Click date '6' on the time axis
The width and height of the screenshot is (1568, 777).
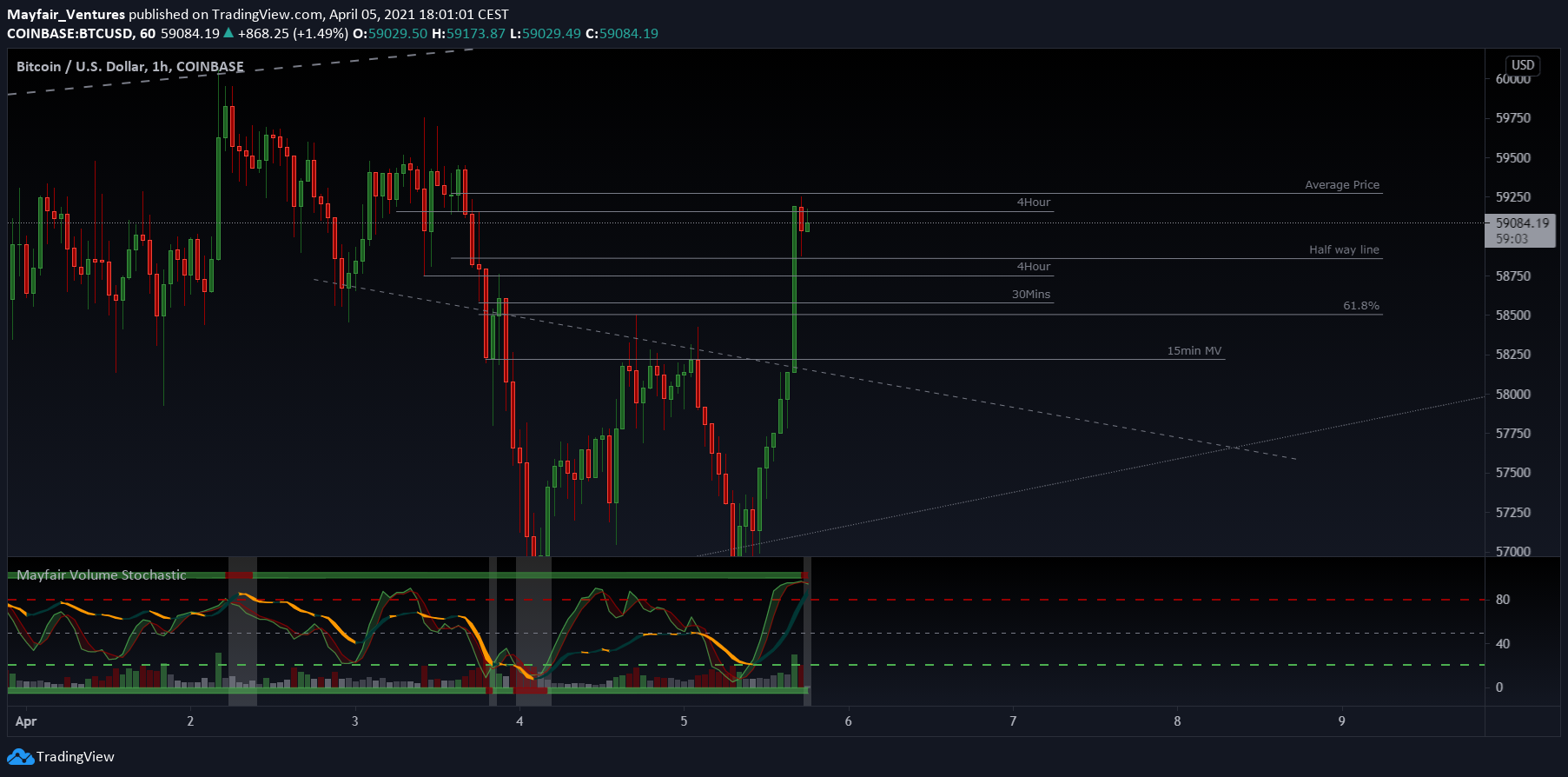point(849,721)
